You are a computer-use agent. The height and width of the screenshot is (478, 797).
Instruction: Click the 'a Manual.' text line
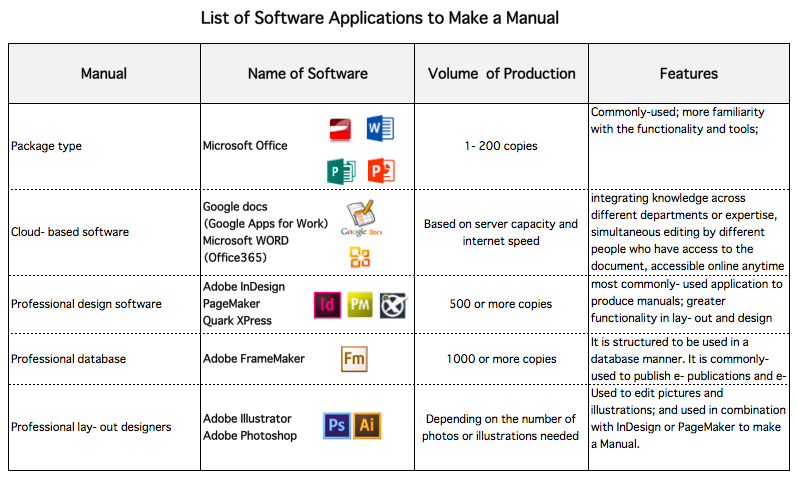tap(615, 444)
